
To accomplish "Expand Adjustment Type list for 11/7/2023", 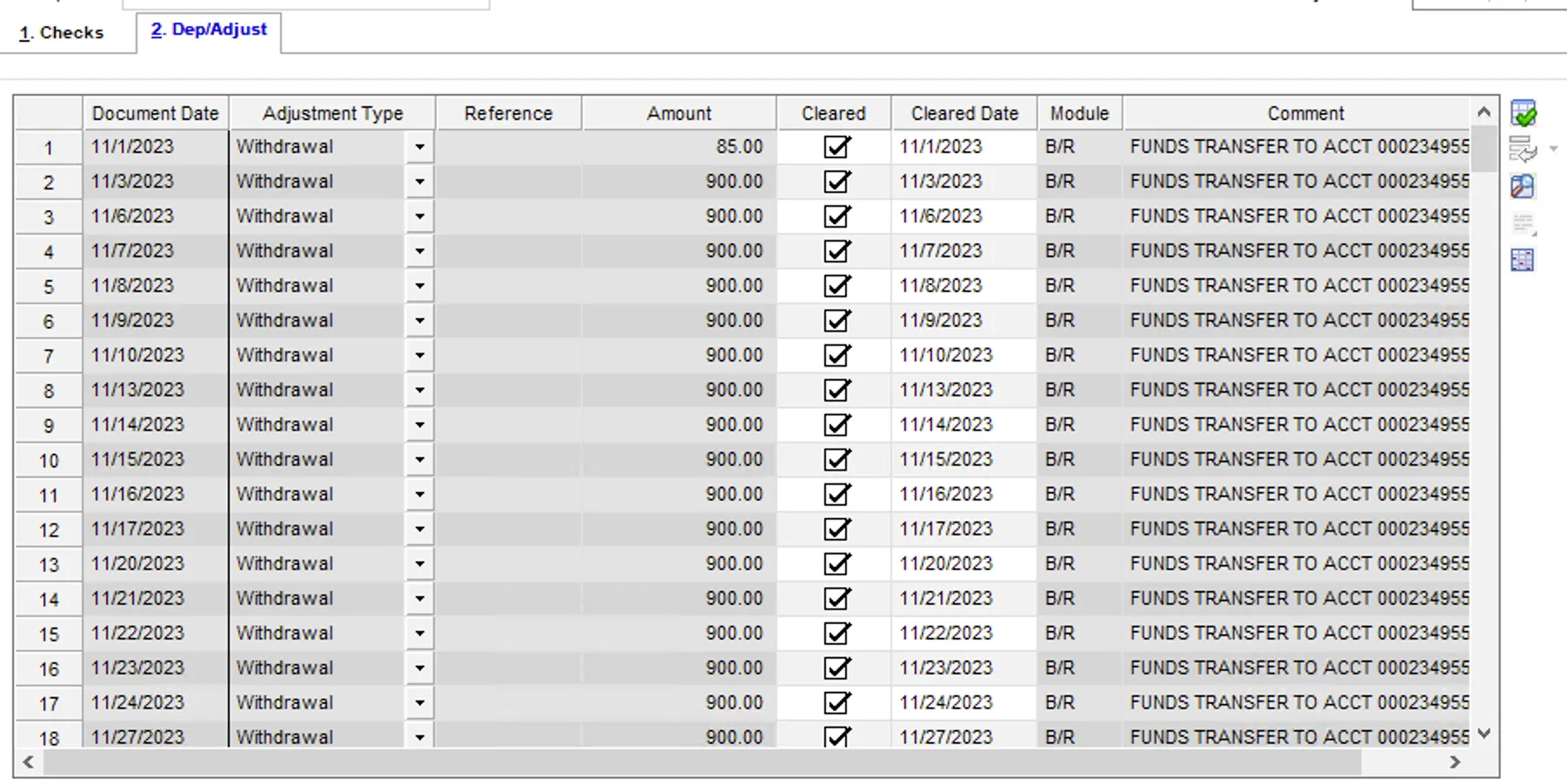I will [419, 251].
